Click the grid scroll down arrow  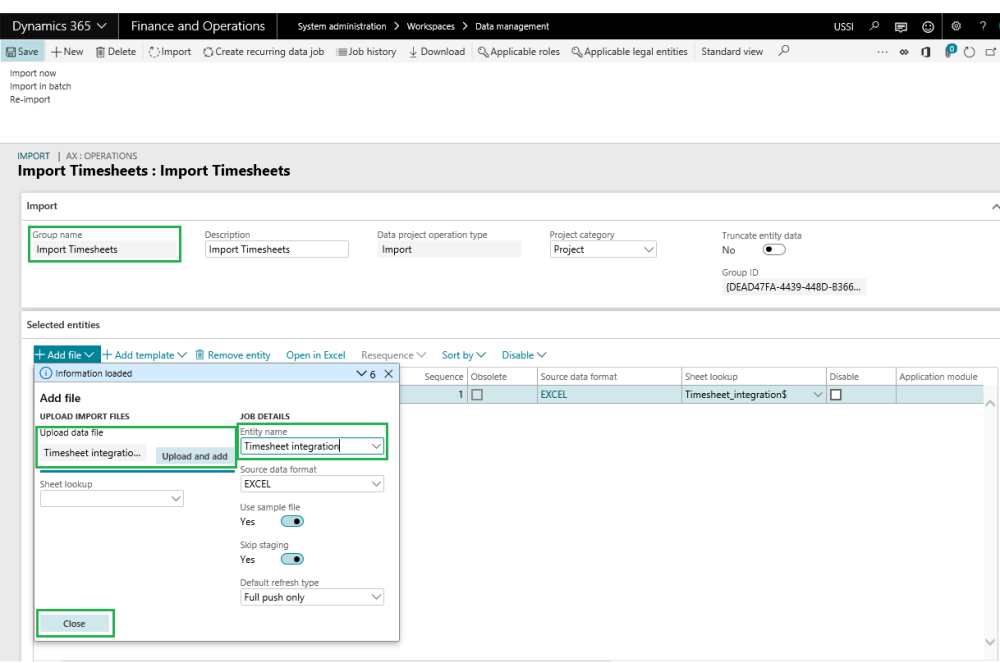point(990,642)
